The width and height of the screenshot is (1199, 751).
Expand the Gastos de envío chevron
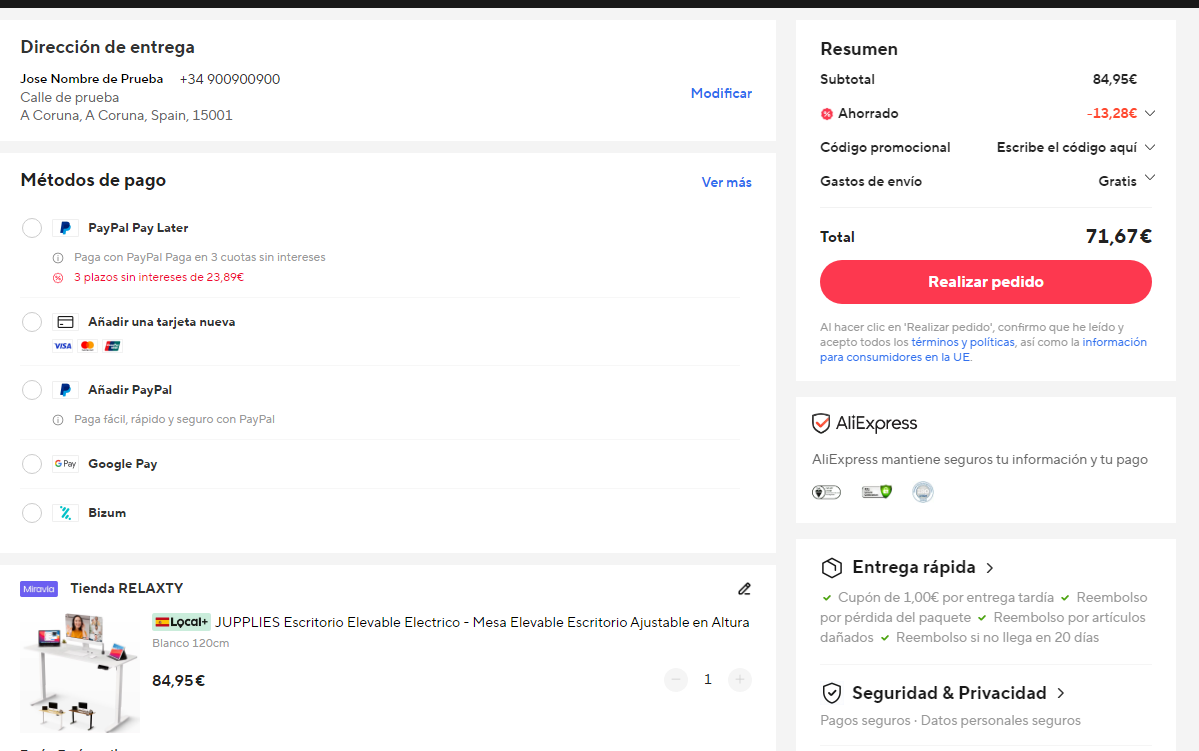pyautogui.click(x=1149, y=178)
